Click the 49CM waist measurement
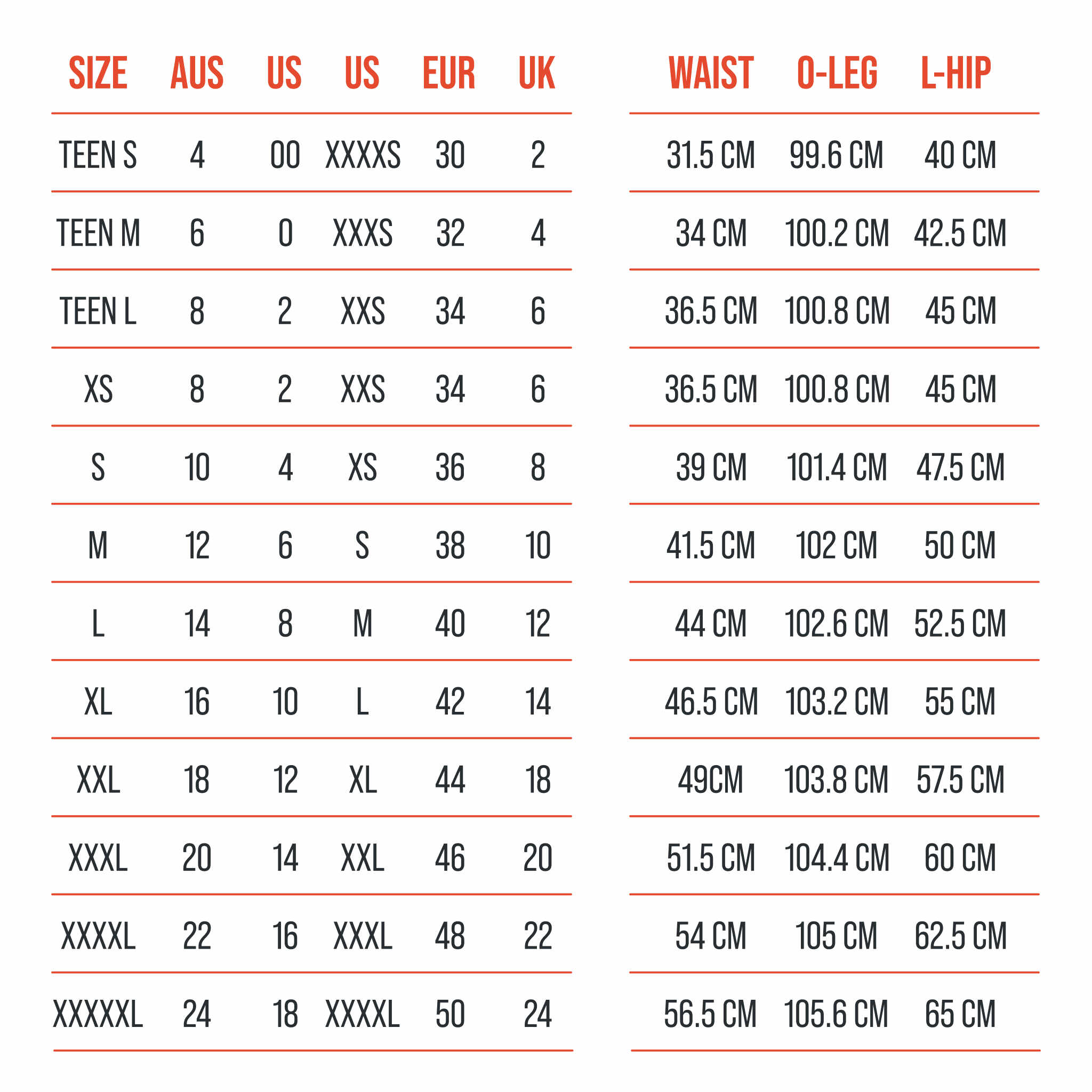 710,780
